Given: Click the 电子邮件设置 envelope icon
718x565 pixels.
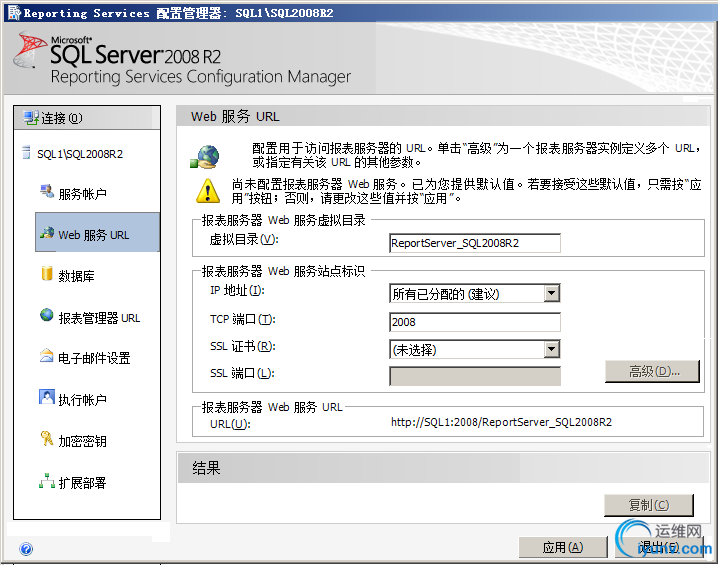Looking at the screenshot, I should click(47, 355).
